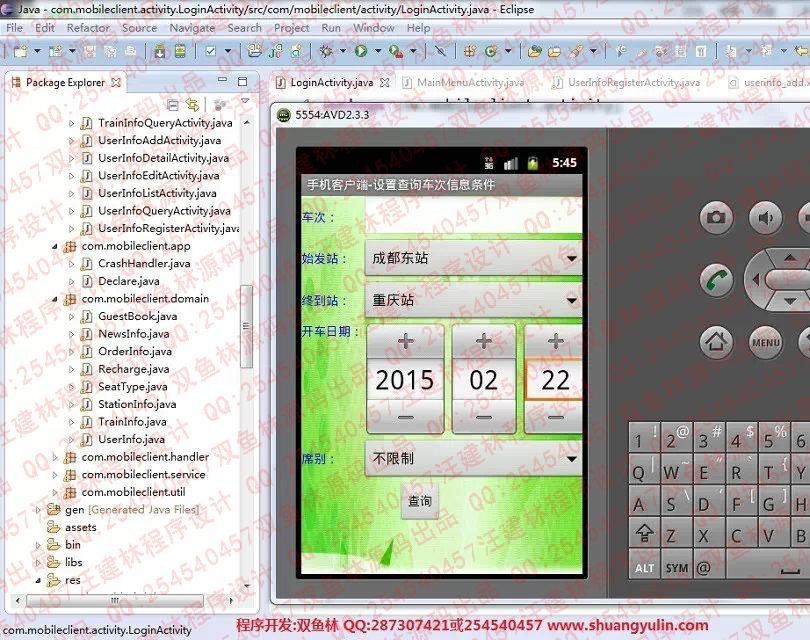Open the New file dropdown arrow
This screenshot has width=810, height=640.
37,51
